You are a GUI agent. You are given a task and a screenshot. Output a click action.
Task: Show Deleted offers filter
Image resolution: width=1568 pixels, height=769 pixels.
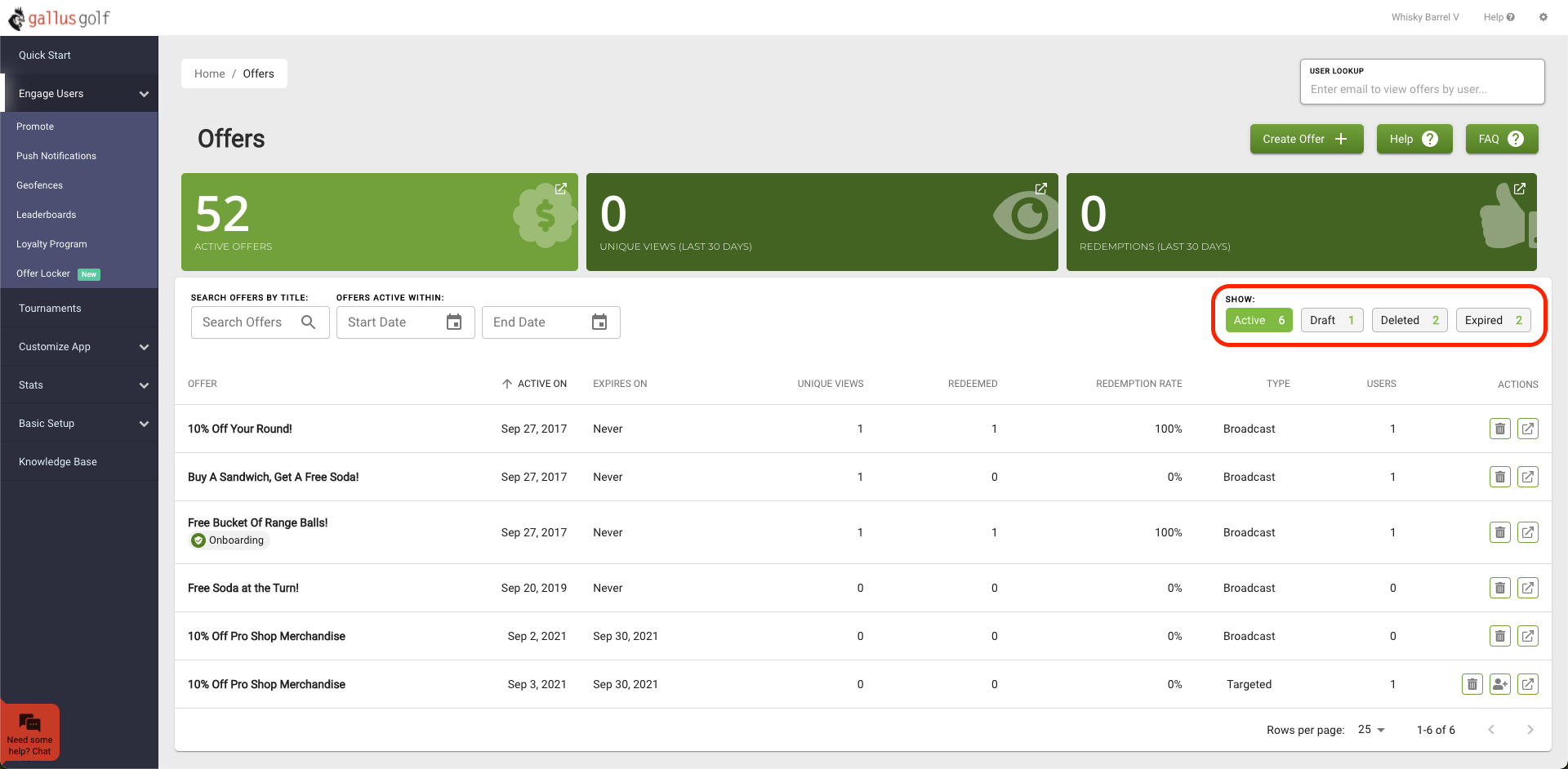[1410, 320]
